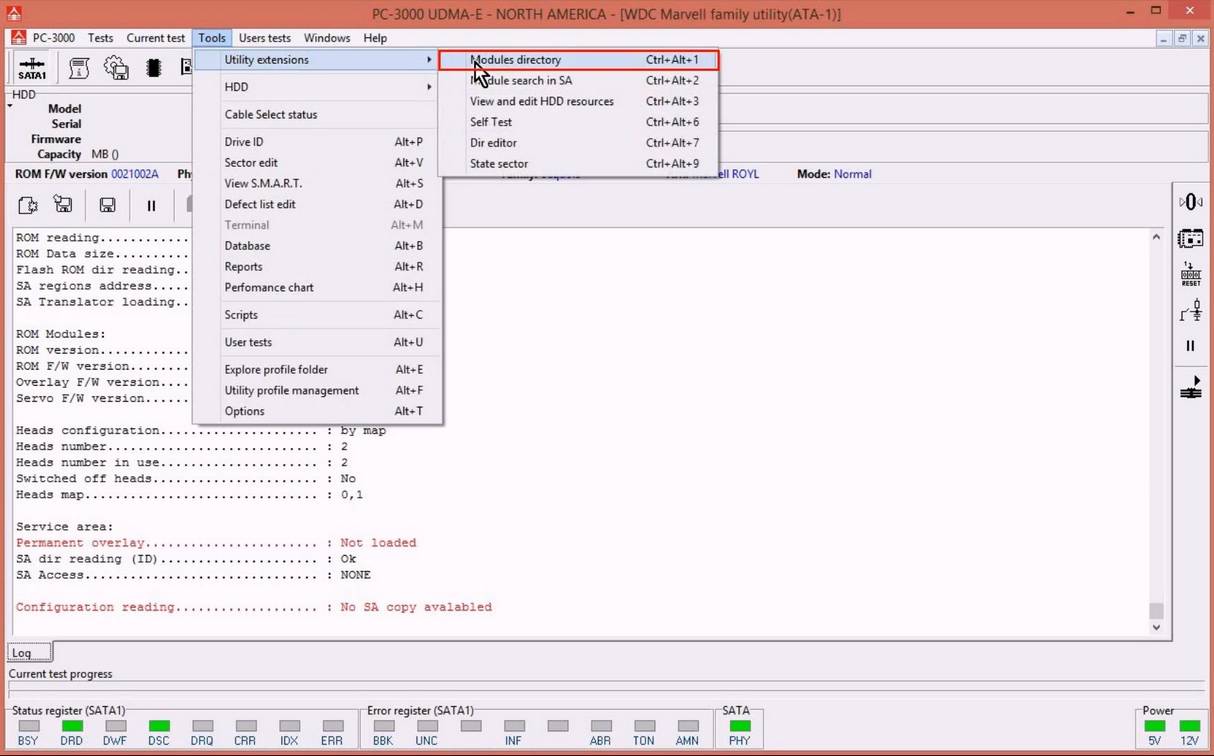
Task: Click the SATA1 port selector icon
Action: [32, 69]
